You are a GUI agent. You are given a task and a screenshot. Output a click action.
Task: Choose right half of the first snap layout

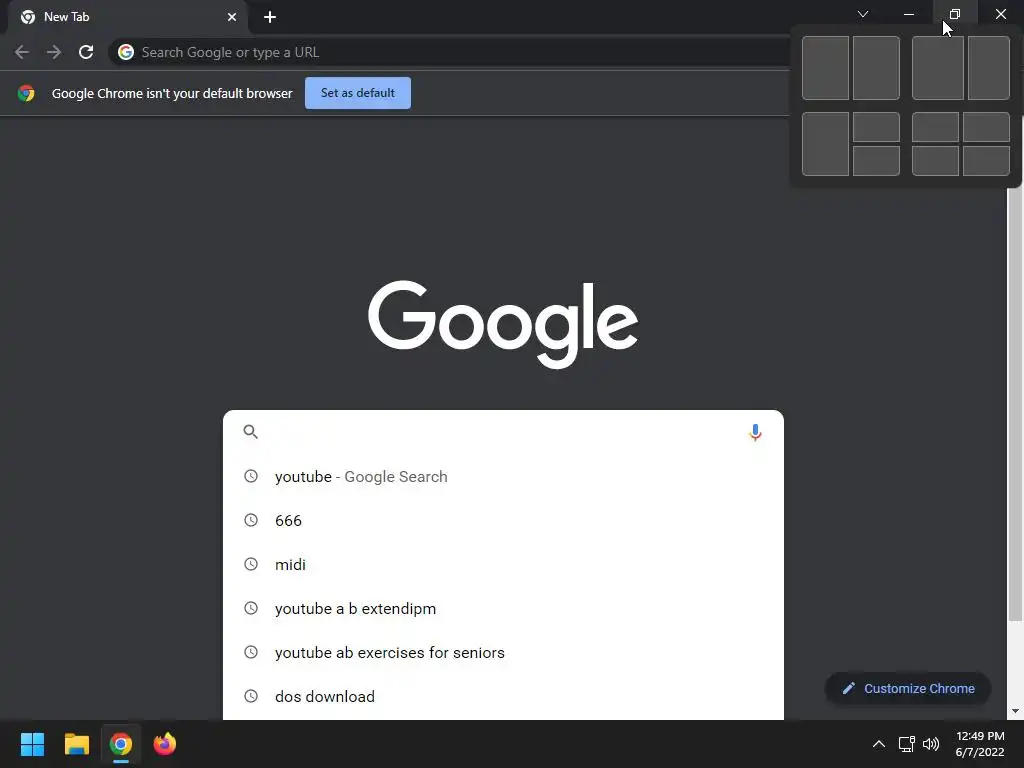pyautogui.click(x=876, y=68)
